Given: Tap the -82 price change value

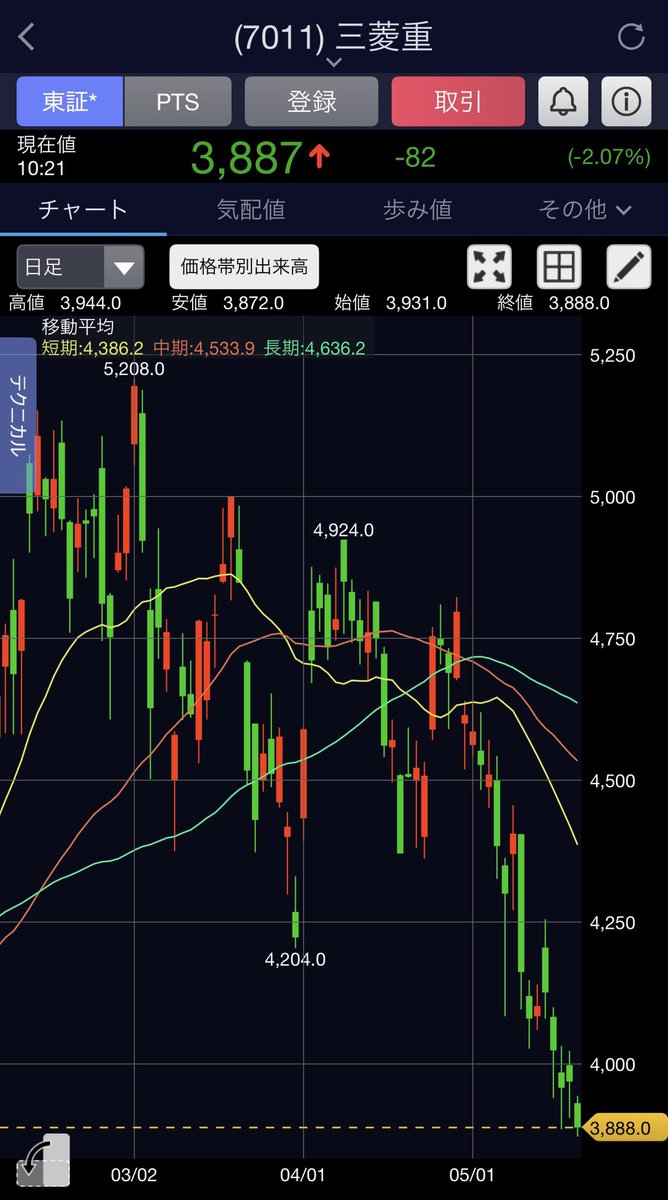Looking at the screenshot, I should coord(415,157).
